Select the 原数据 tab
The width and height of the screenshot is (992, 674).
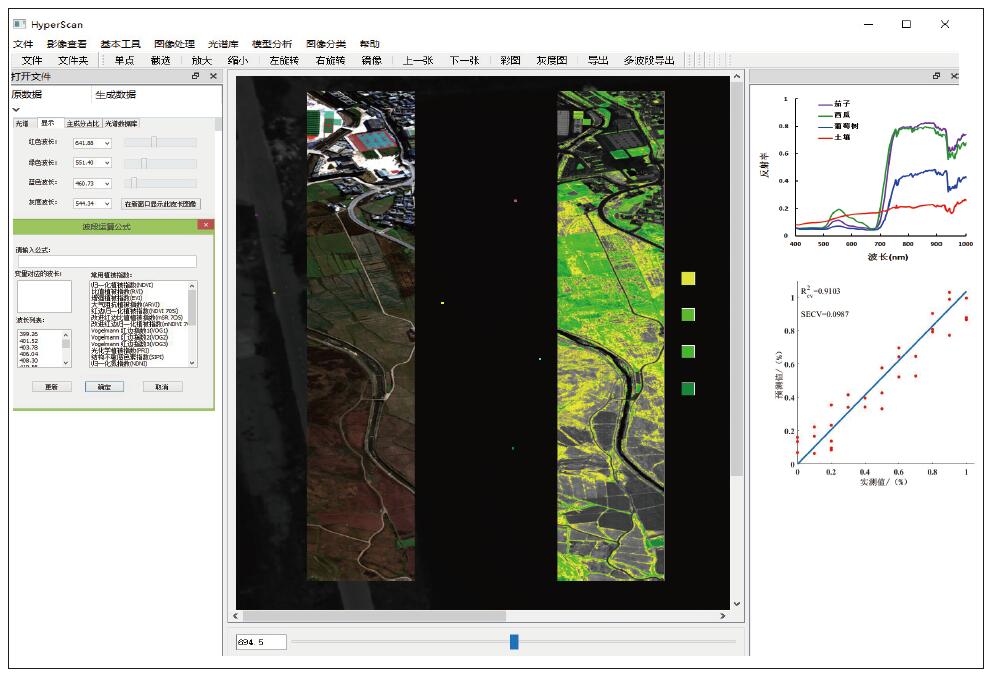(x=27, y=94)
